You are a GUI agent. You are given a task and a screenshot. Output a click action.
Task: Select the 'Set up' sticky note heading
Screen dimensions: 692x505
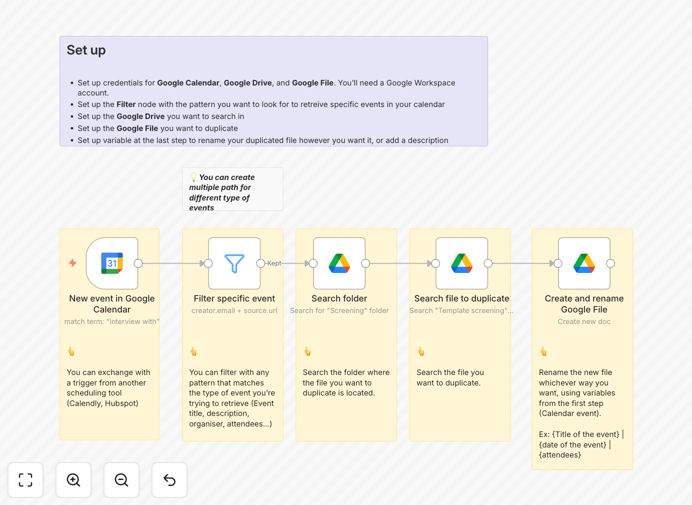[86, 50]
